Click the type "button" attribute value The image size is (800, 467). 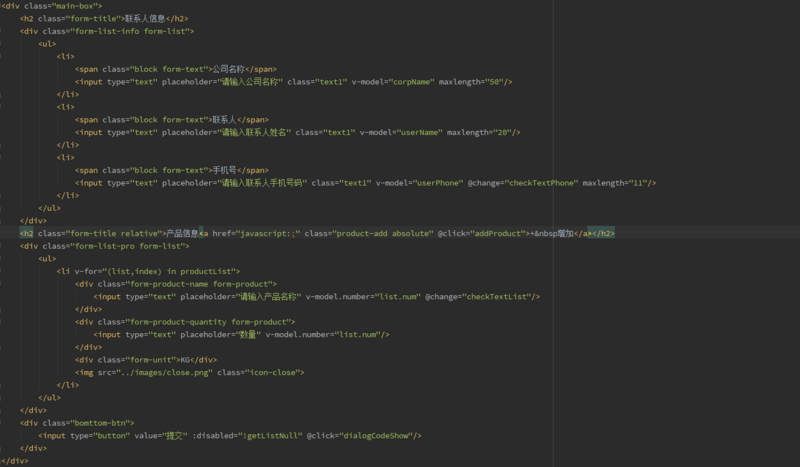(109, 435)
